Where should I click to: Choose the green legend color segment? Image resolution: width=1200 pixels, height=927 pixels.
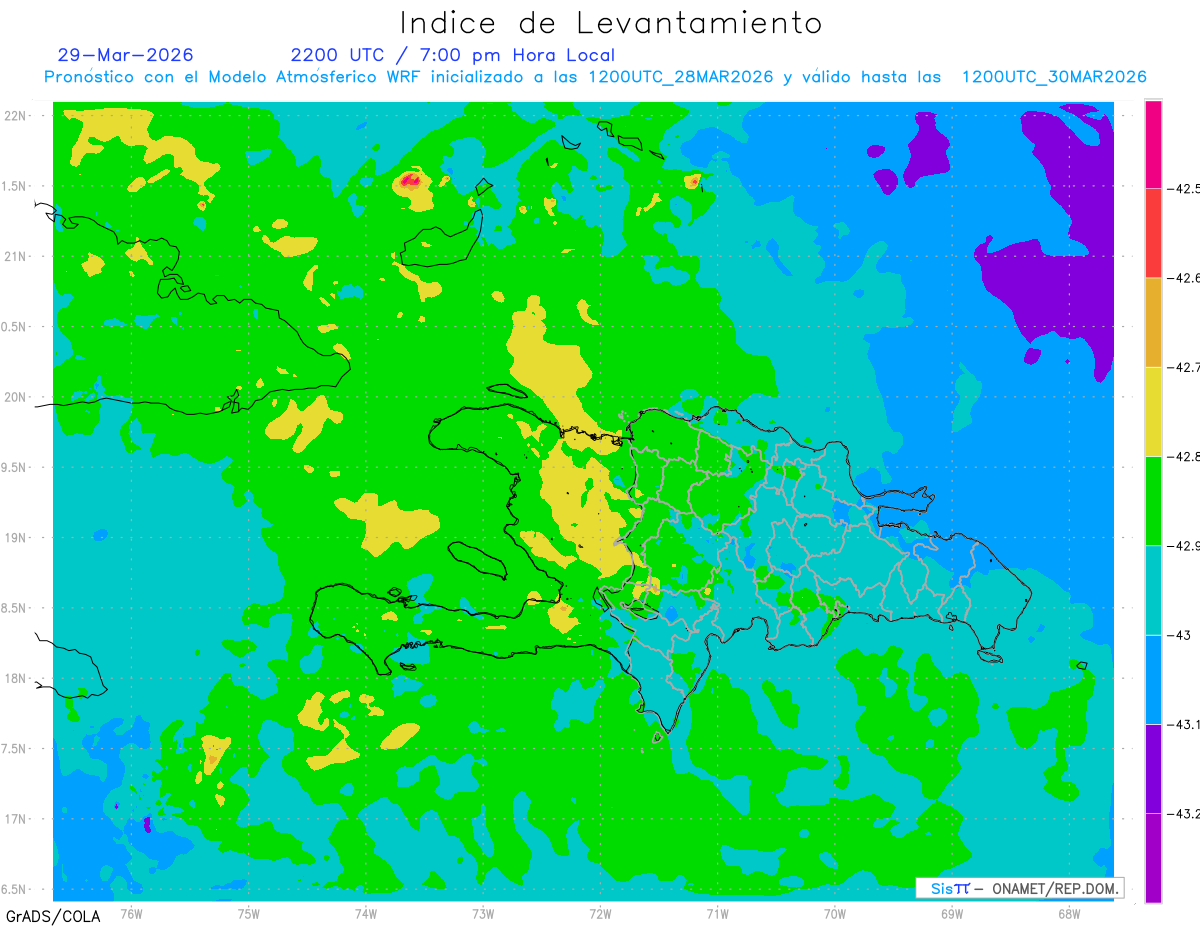click(1153, 500)
